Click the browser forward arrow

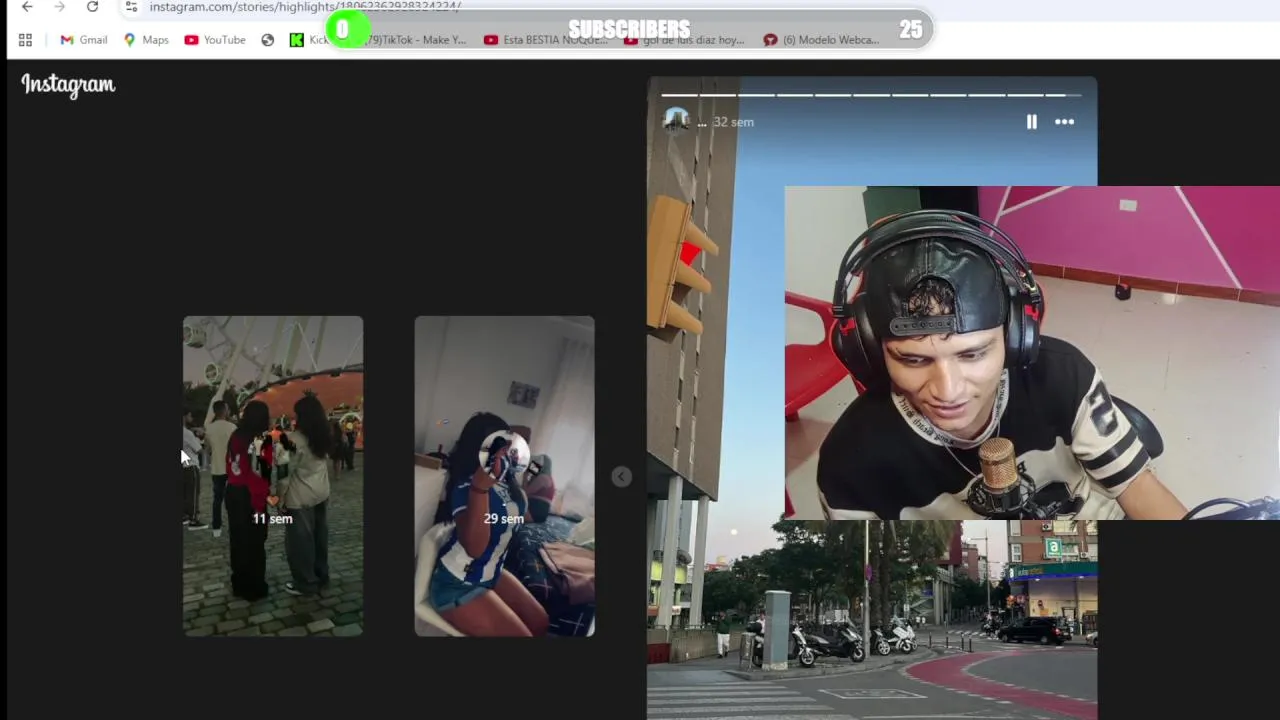[60, 7]
